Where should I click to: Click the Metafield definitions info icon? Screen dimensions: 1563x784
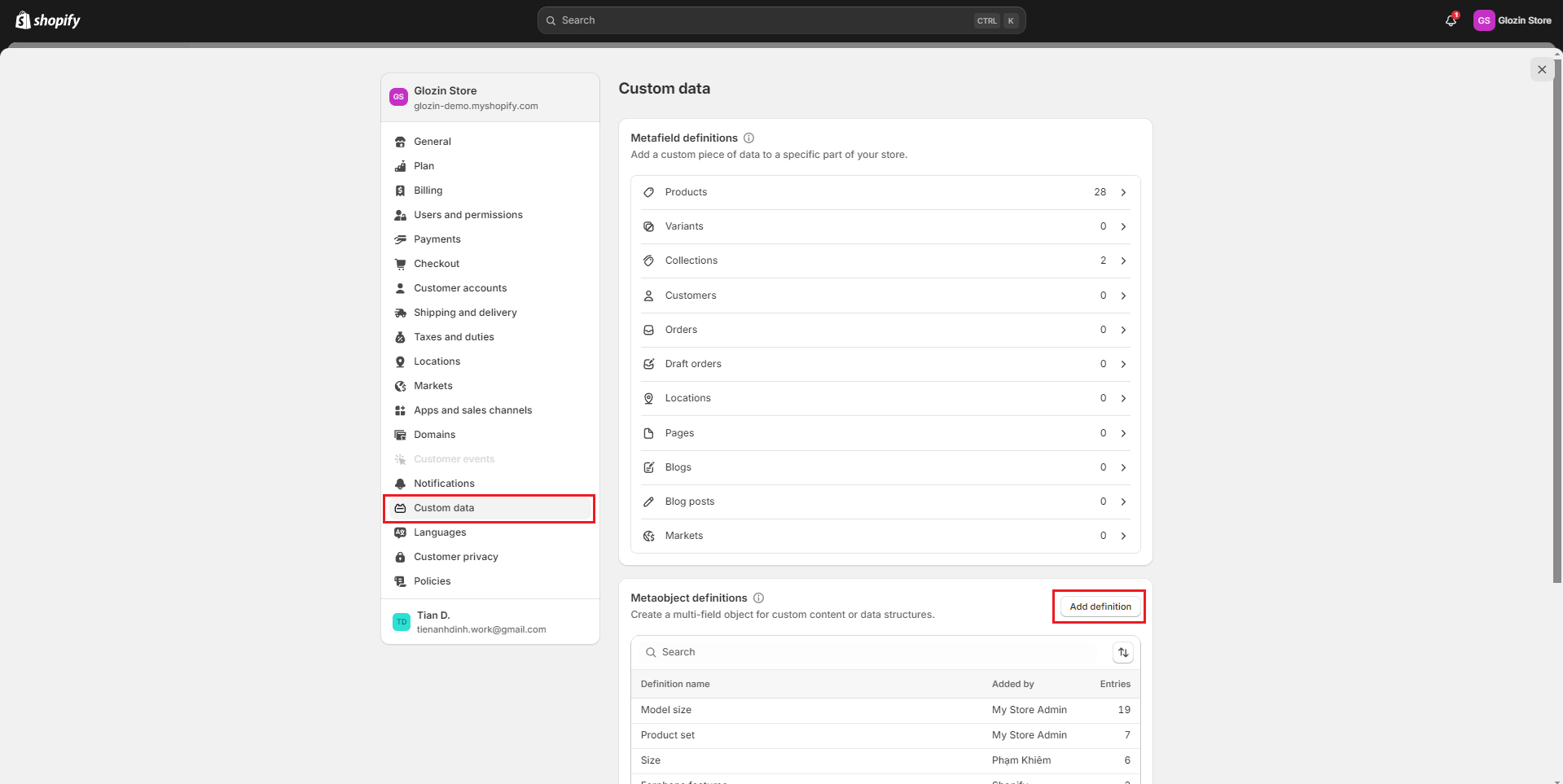pyautogui.click(x=749, y=138)
